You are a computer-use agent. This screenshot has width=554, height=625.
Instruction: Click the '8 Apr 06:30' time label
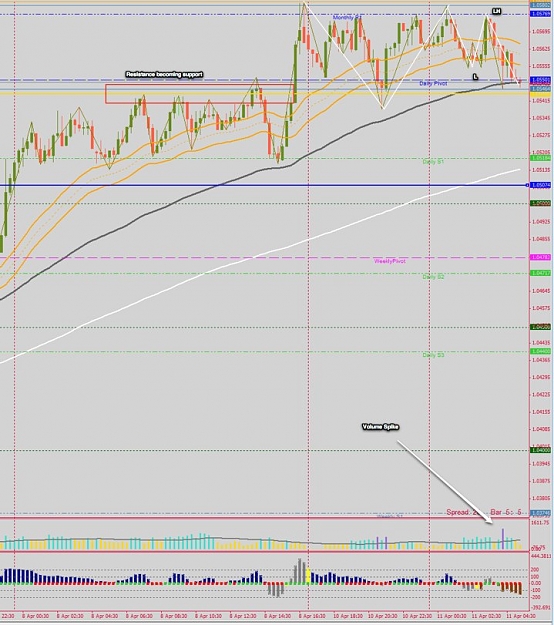(x=139, y=616)
